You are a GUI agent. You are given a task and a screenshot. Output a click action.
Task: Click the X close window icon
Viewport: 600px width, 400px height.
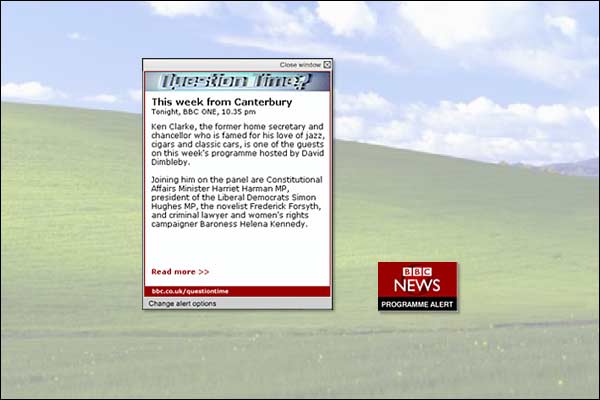[x=326, y=64]
